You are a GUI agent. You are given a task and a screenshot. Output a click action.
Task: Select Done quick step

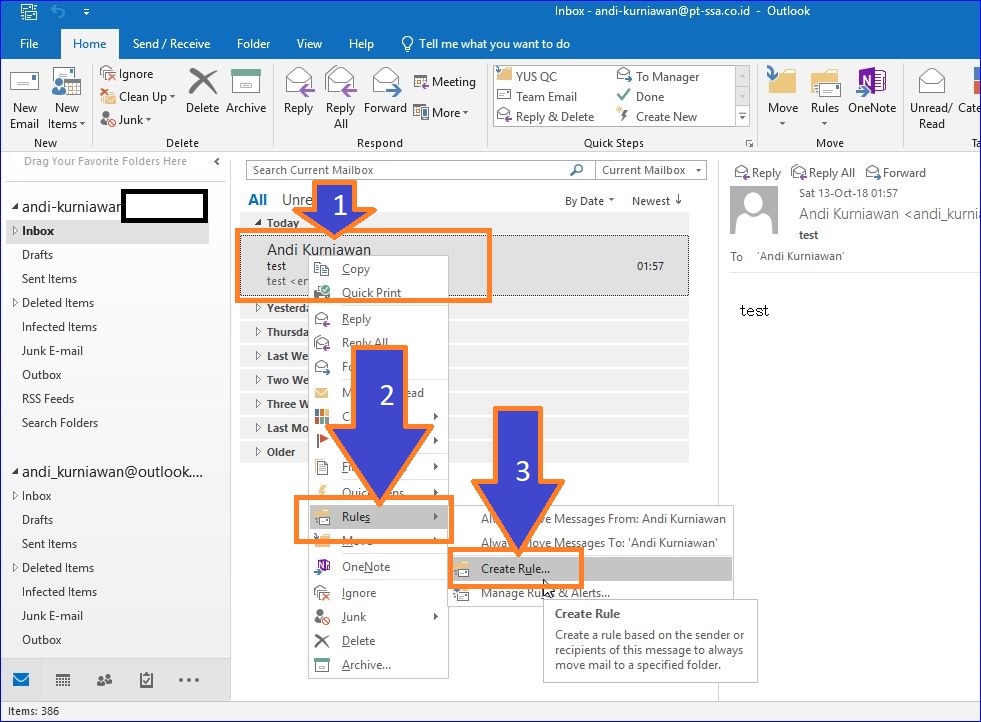641,96
